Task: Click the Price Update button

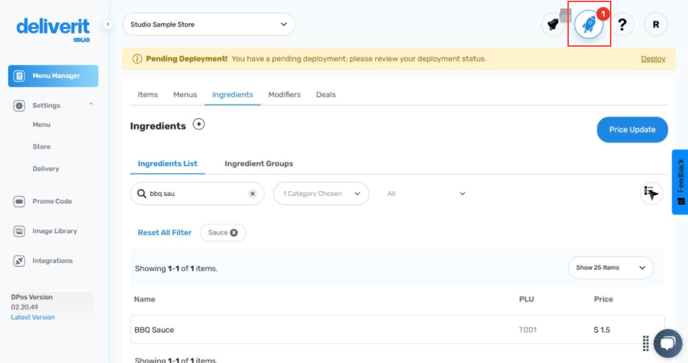Action: click(632, 129)
